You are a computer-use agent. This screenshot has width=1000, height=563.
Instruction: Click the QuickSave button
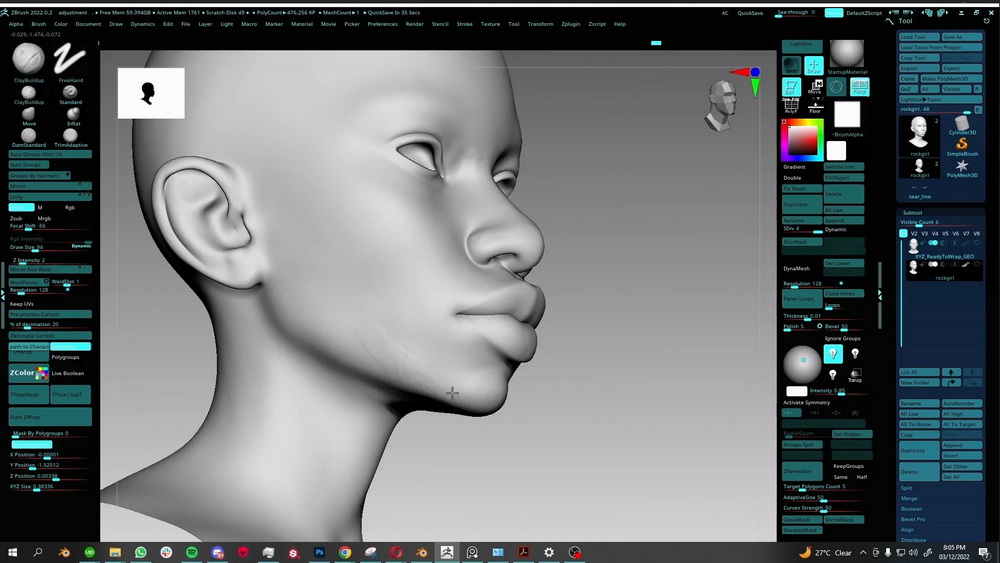tap(750, 13)
